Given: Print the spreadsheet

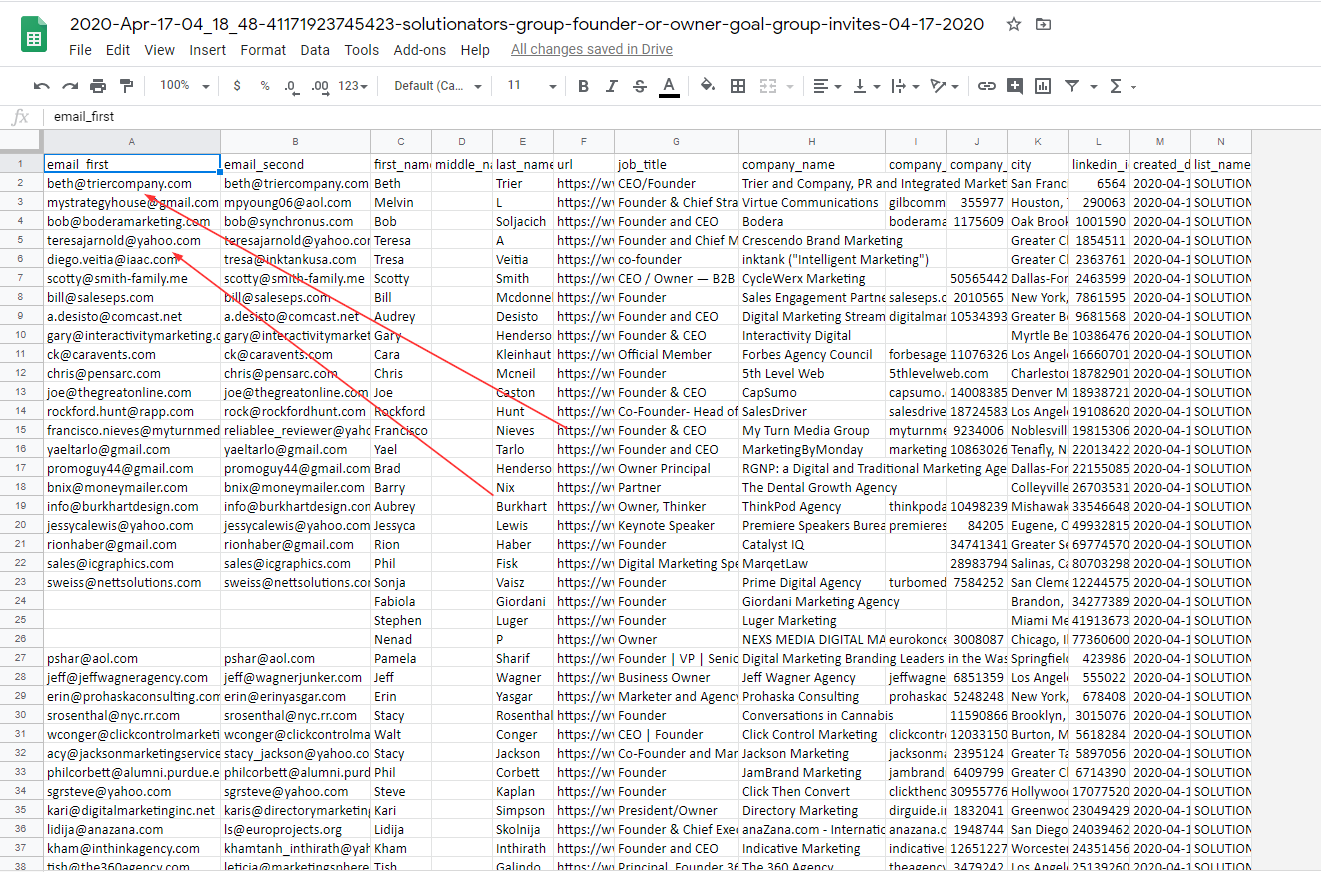Looking at the screenshot, I should point(98,86).
